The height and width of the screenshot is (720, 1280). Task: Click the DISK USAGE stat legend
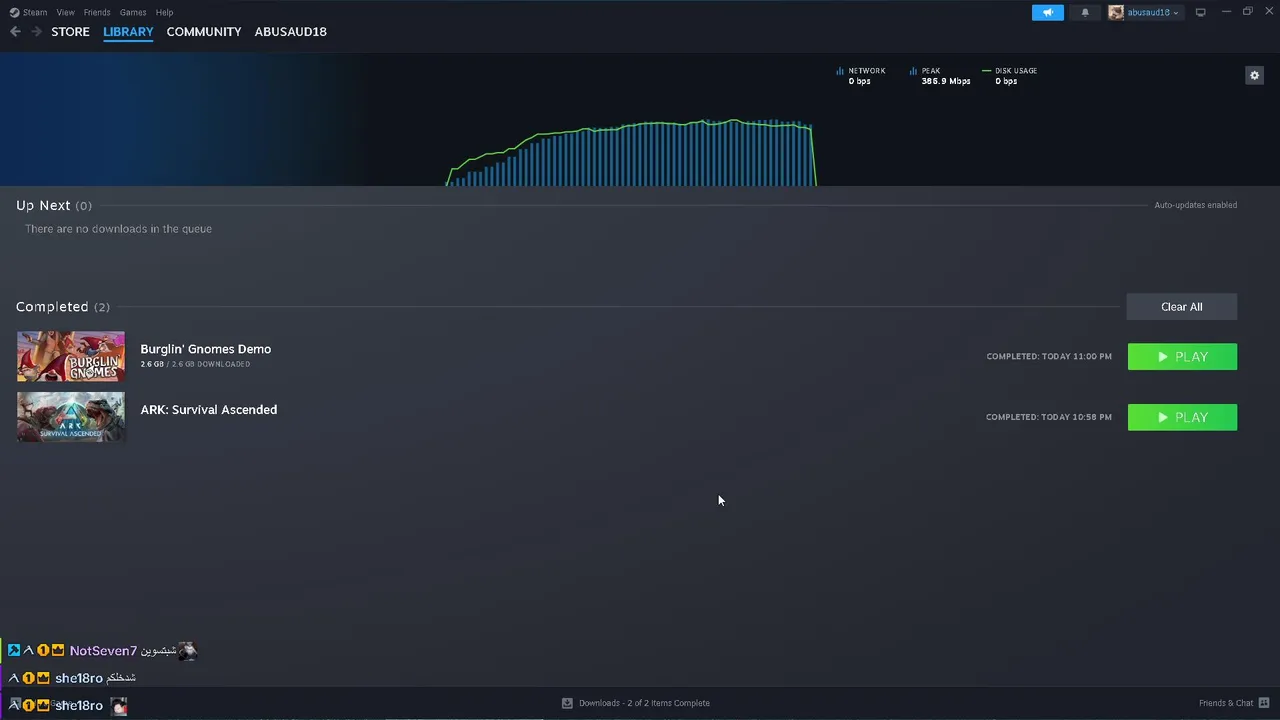pos(1010,76)
